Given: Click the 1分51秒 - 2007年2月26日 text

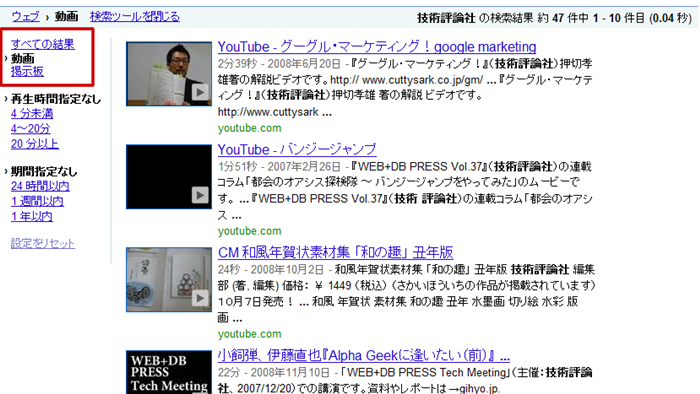Looking at the screenshot, I should pyautogui.click(x=279, y=167).
